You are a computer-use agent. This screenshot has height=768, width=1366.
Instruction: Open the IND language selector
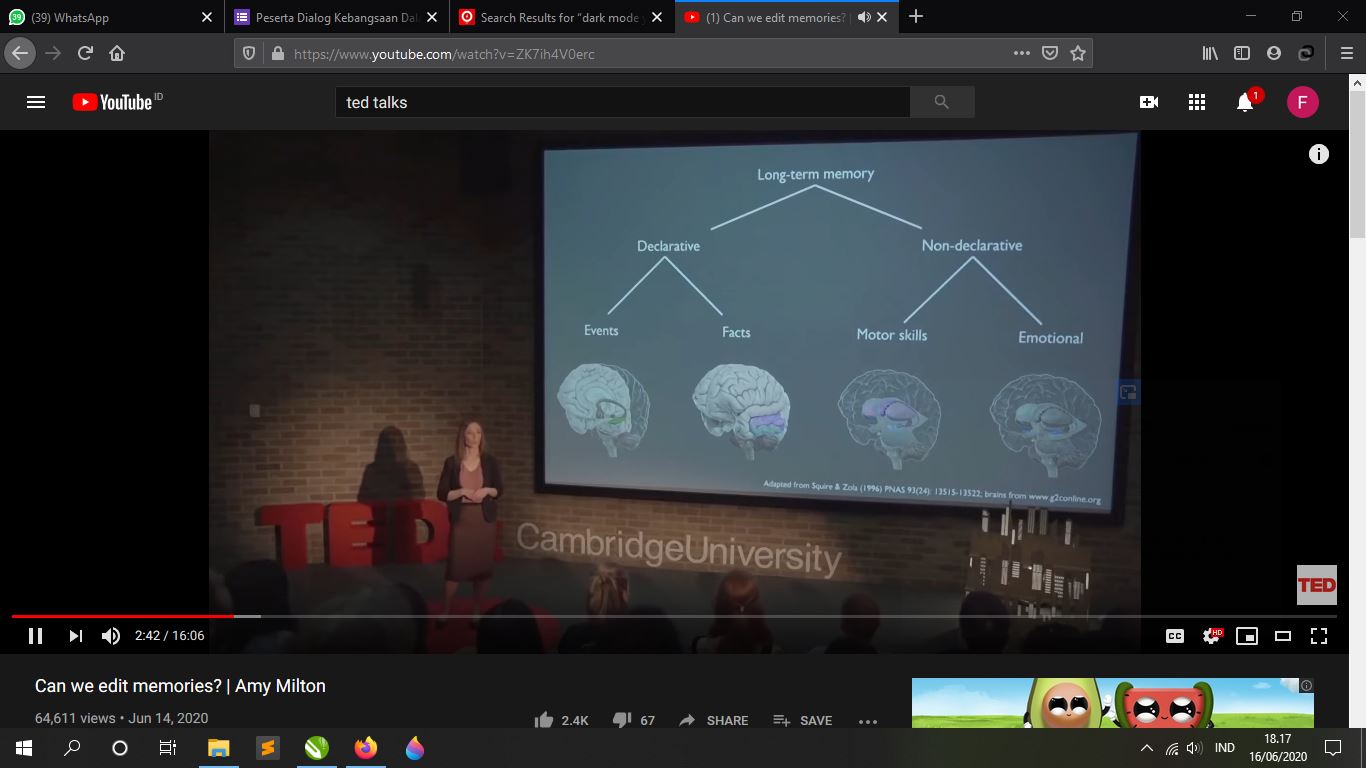[x=1224, y=748]
